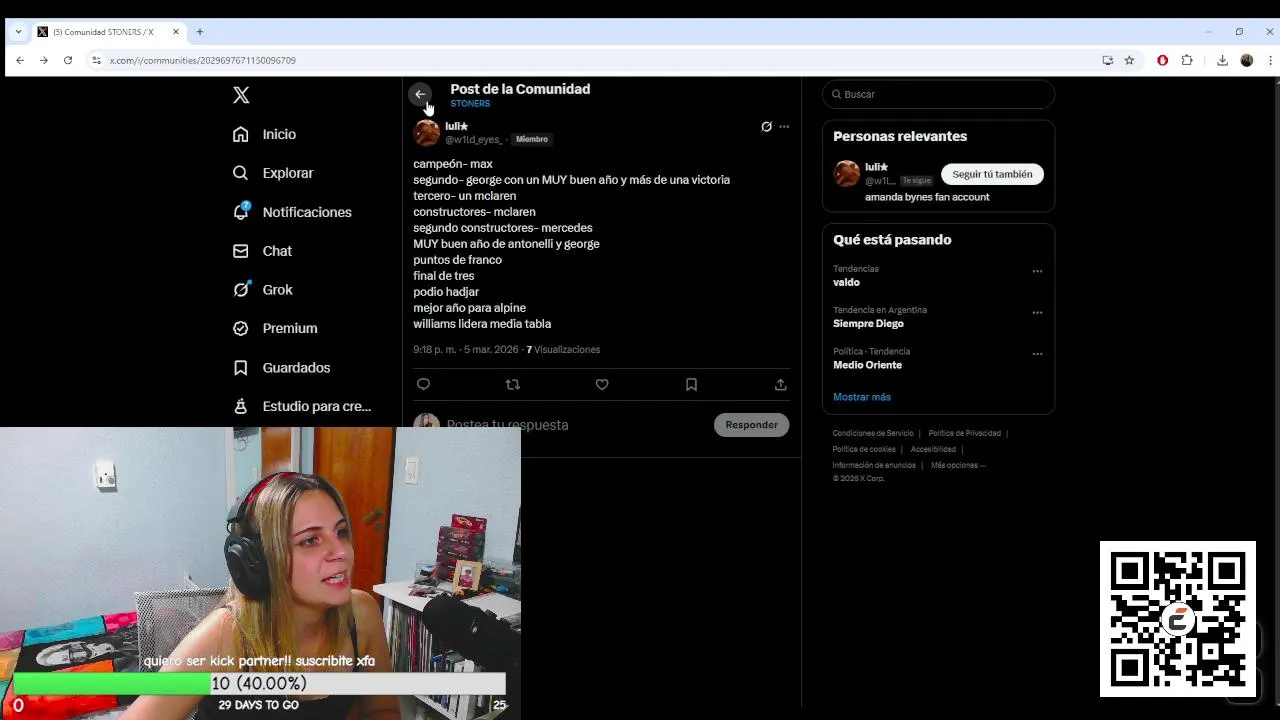The width and height of the screenshot is (1280, 720).
Task: Click the @w1ld_eyes_ handle on post
Action: [x=473, y=140]
